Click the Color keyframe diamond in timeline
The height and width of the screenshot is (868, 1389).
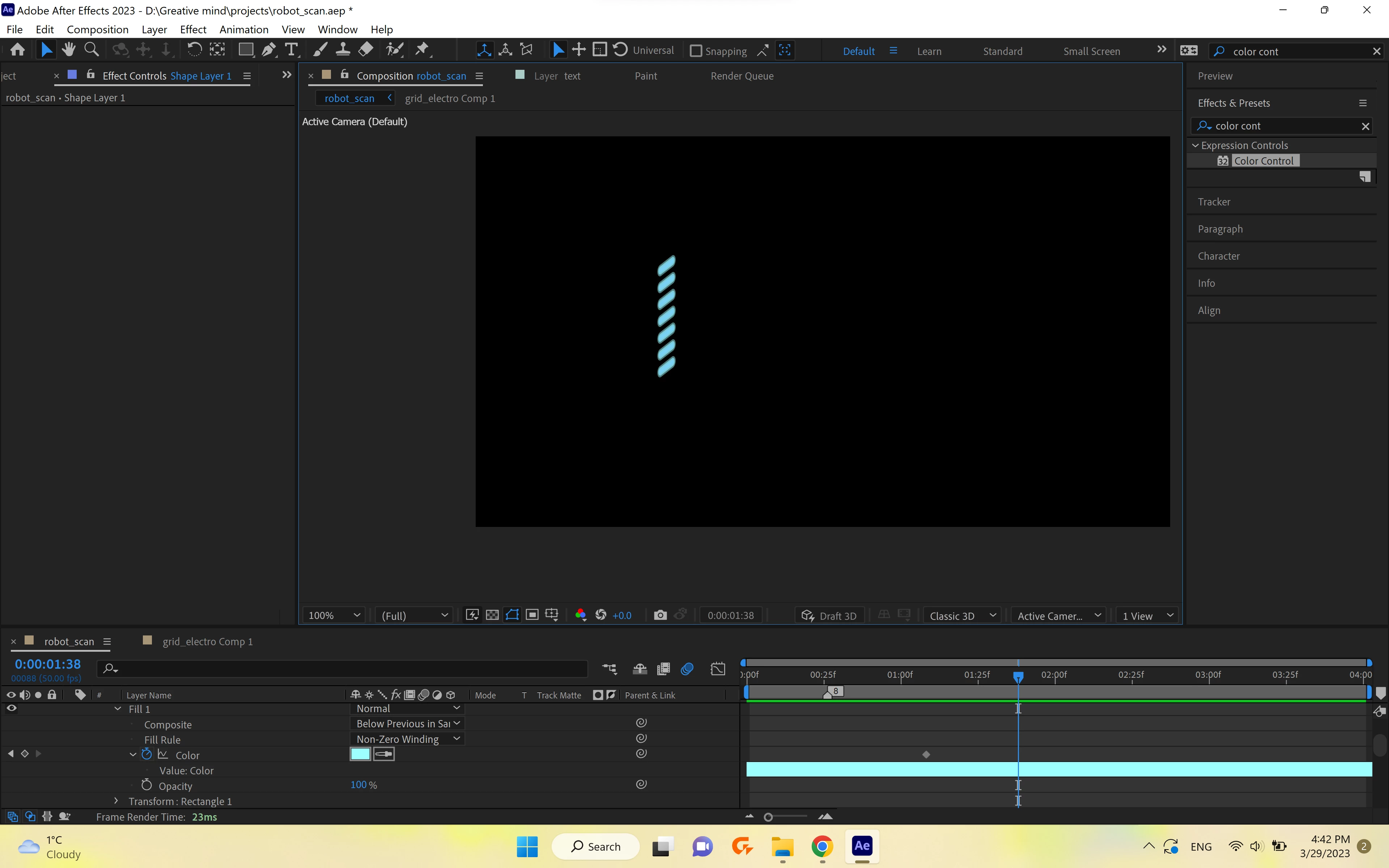(926, 754)
